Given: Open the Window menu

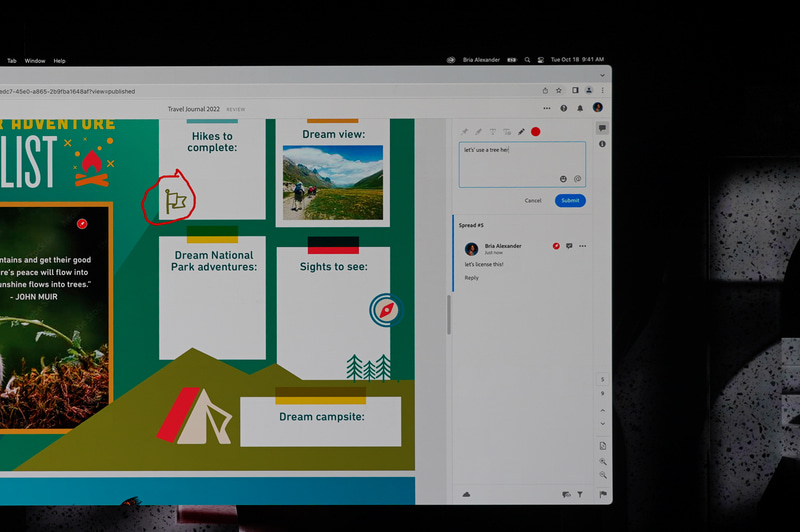Looking at the screenshot, I should [x=35, y=61].
